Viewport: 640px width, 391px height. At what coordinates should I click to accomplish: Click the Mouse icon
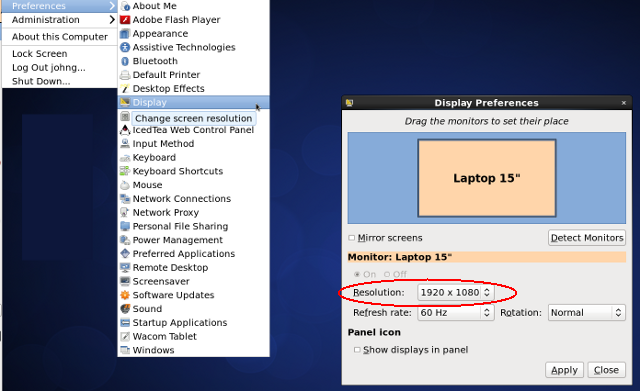[x=125, y=185]
